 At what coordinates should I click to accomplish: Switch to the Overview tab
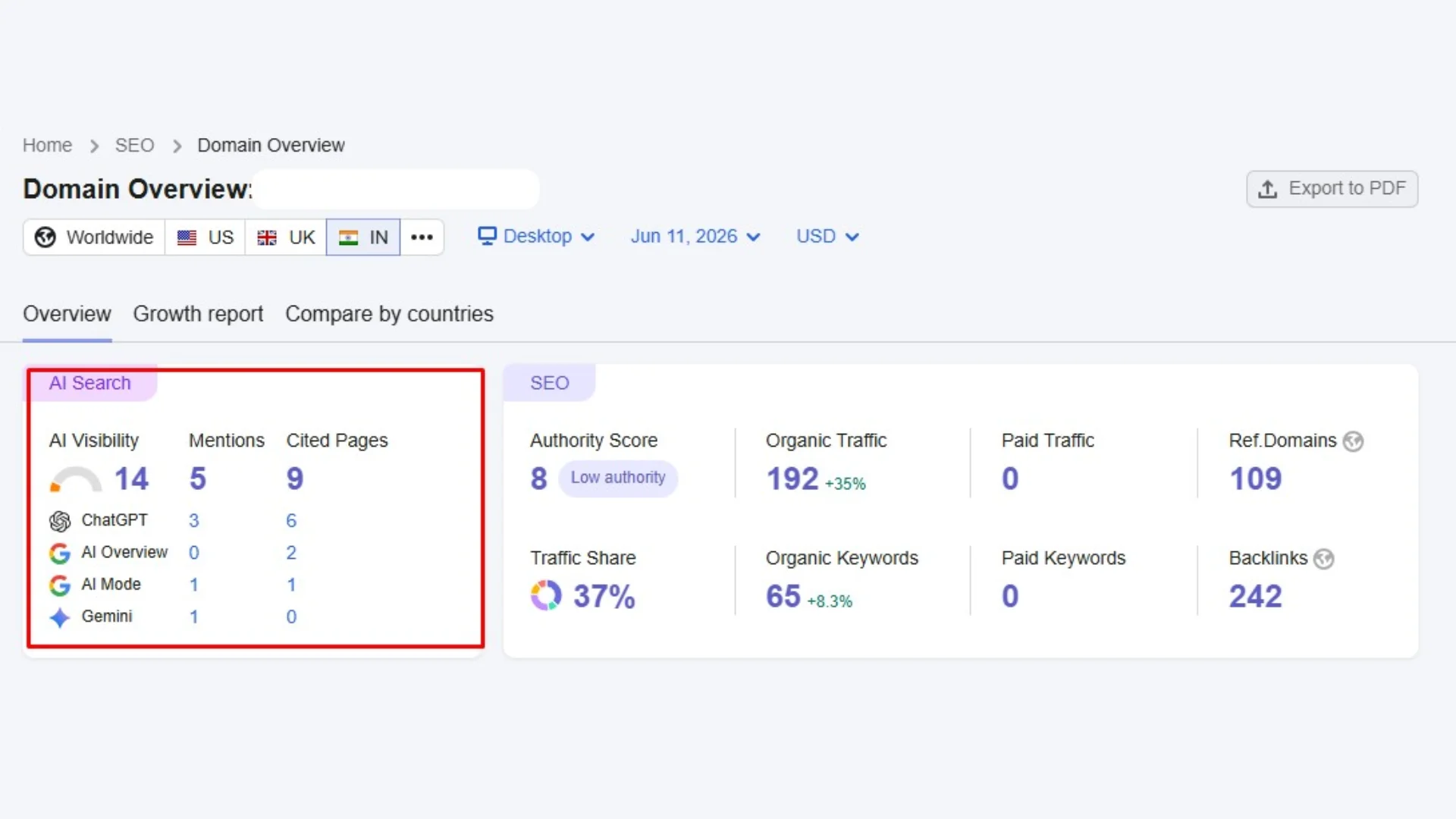point(67,314)
